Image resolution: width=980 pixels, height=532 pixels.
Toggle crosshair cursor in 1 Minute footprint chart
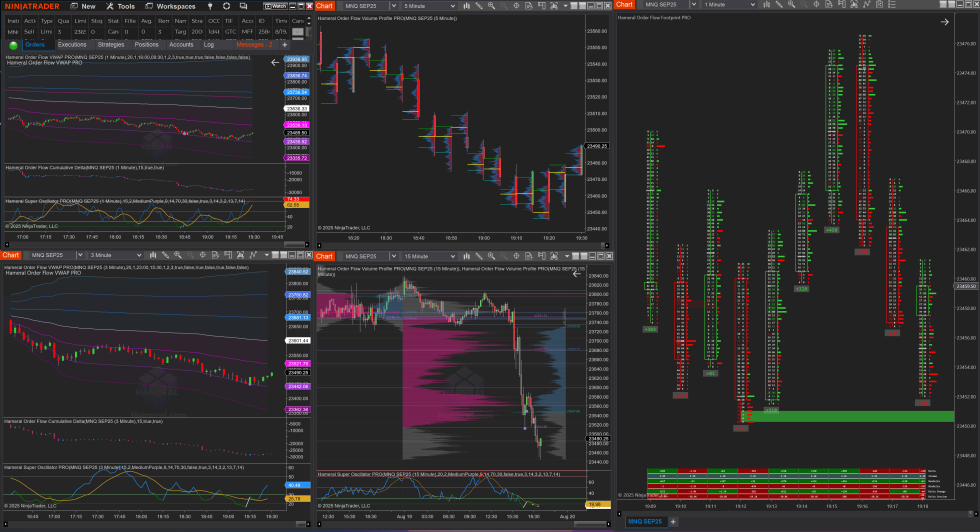(816, 4)
